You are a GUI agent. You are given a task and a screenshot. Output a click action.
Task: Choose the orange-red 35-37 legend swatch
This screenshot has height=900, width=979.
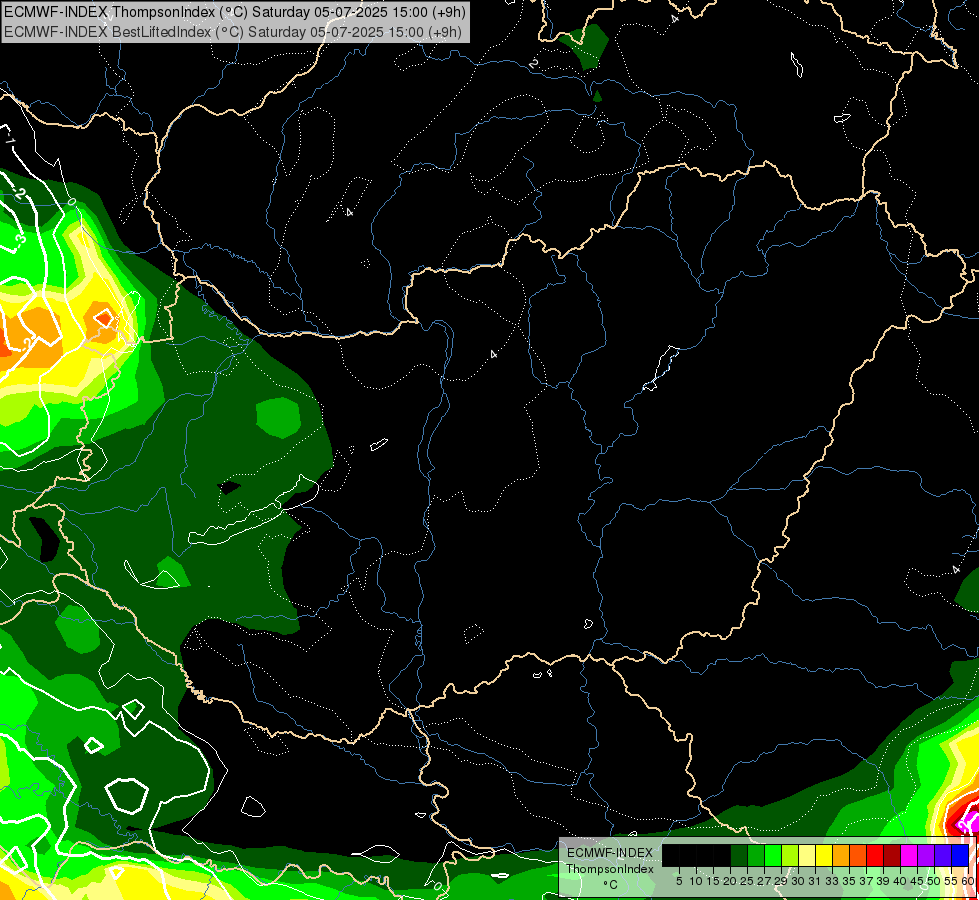858,855
